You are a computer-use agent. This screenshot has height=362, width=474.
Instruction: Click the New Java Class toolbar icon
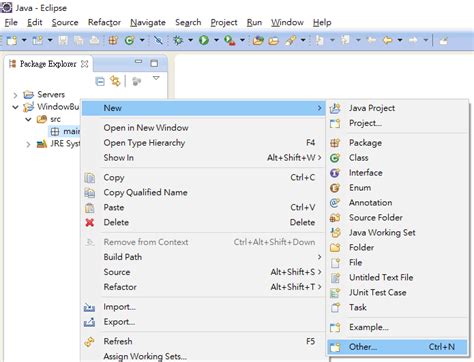click(129, 41)
